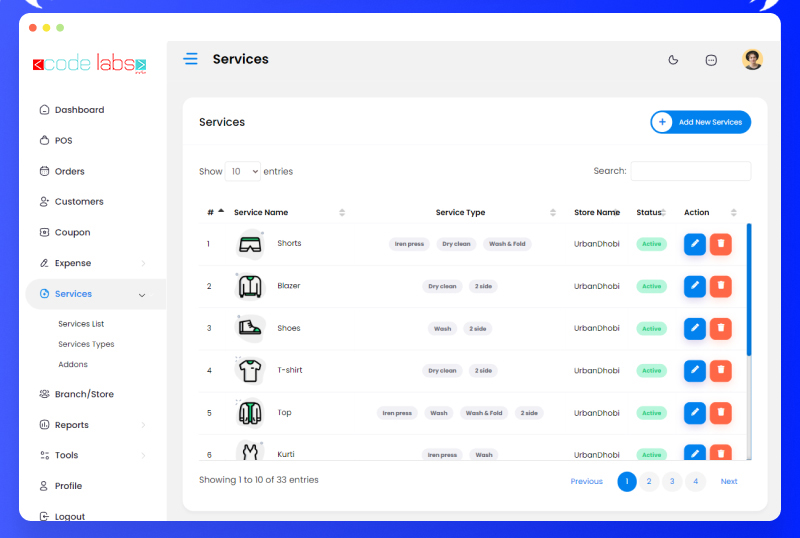800x538 pixels.
Task: Click the Top service thumbnail
Action: tap(249, 413)
